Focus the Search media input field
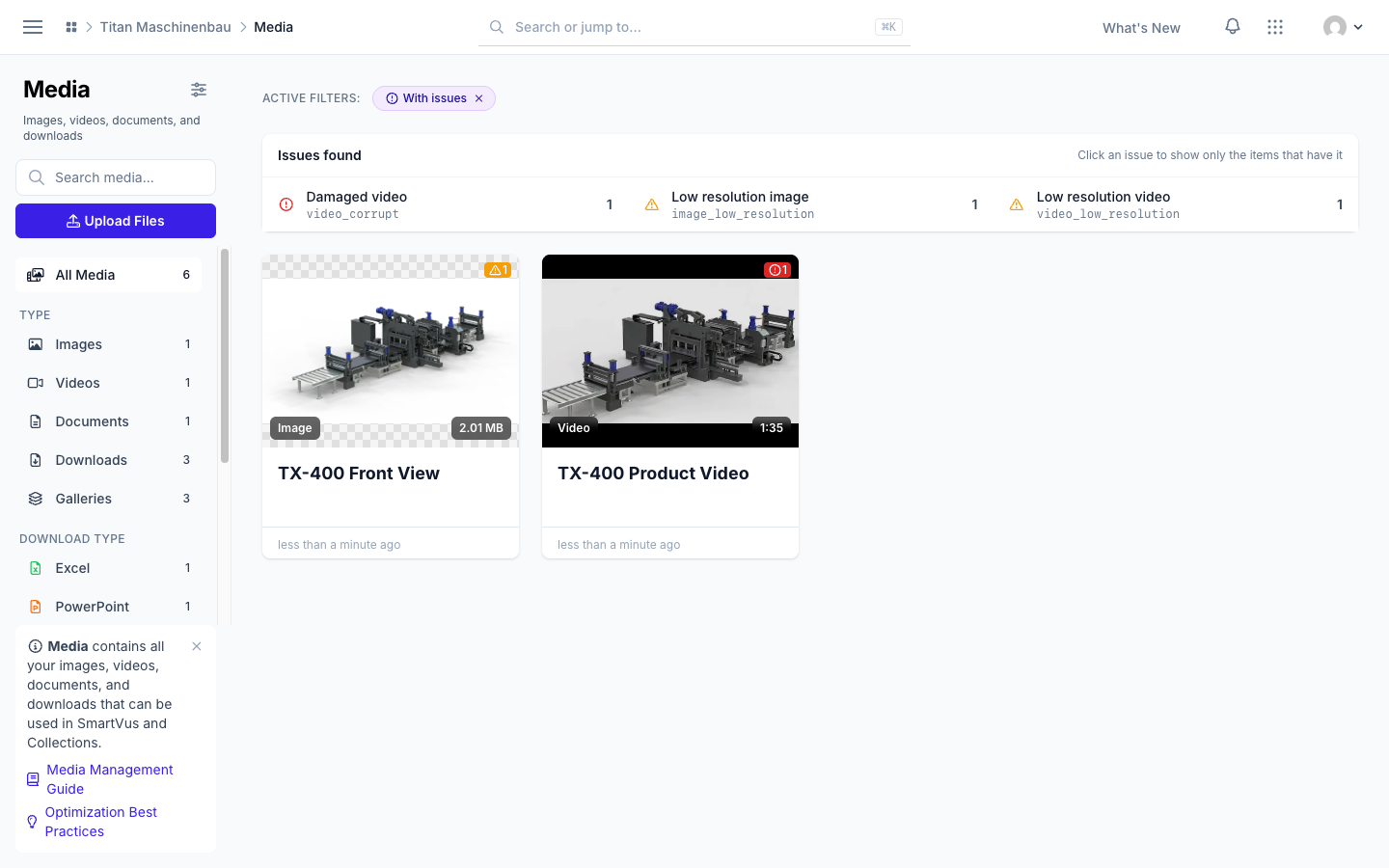 [116, 177]
